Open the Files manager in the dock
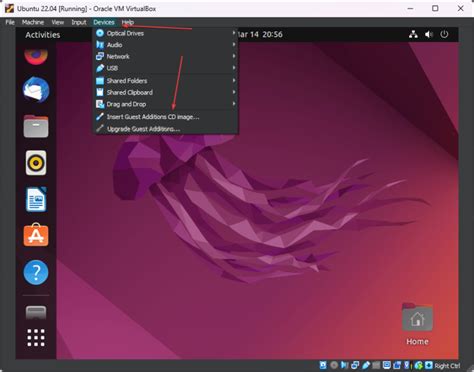The image size is (474, 372). (36, 126)
